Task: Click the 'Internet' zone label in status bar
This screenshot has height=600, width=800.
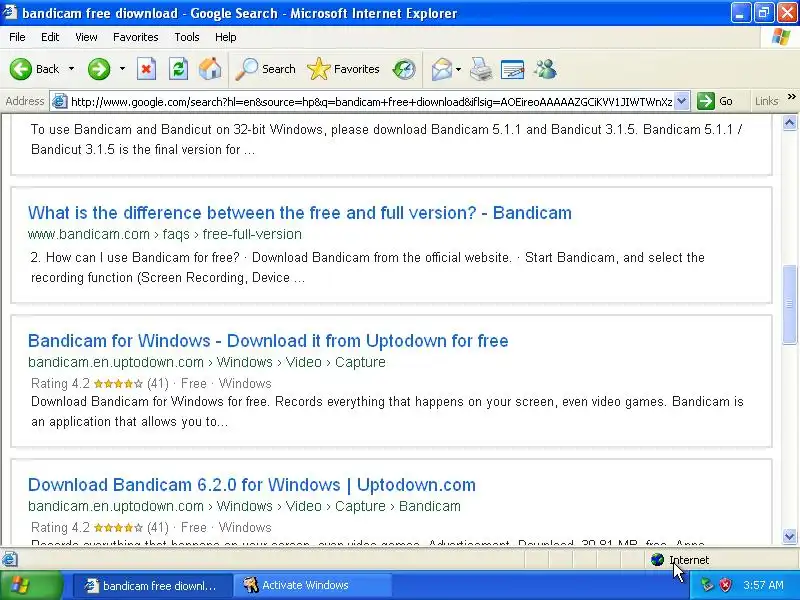Action: point(689,560)
